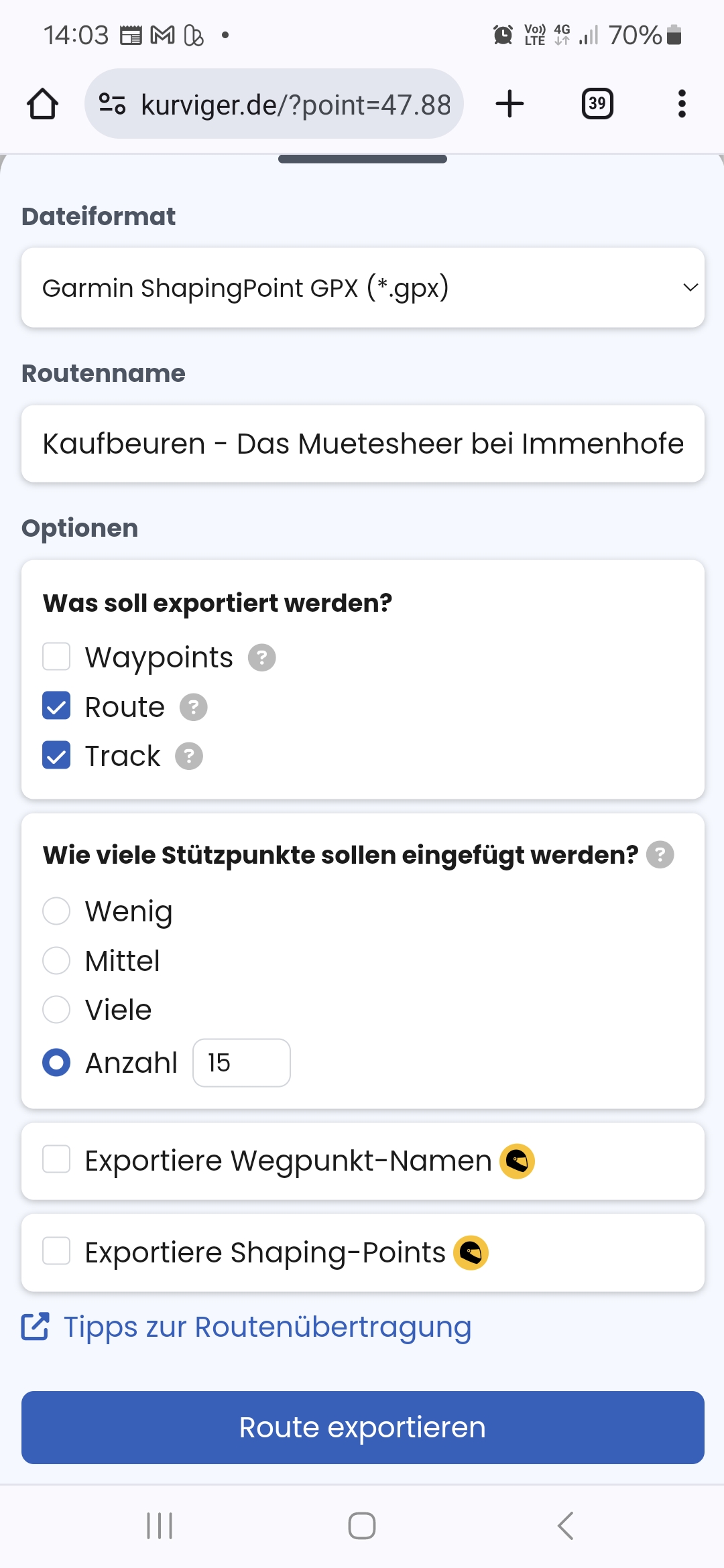
Task: Enable the Waypoints checkbox
Action: 56,657
